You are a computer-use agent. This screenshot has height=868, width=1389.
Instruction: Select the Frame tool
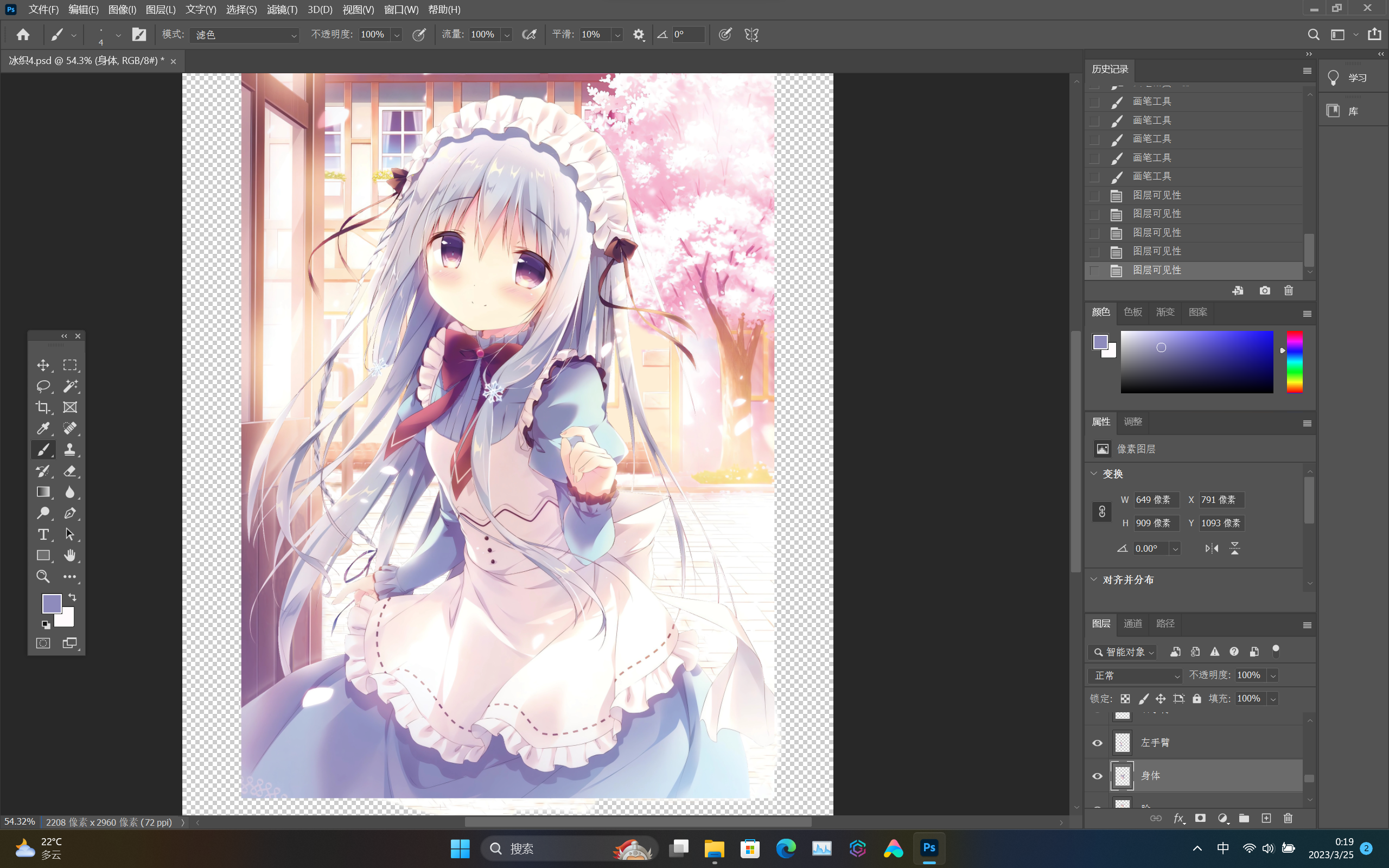pyautogui.click(x=70, y=407)
